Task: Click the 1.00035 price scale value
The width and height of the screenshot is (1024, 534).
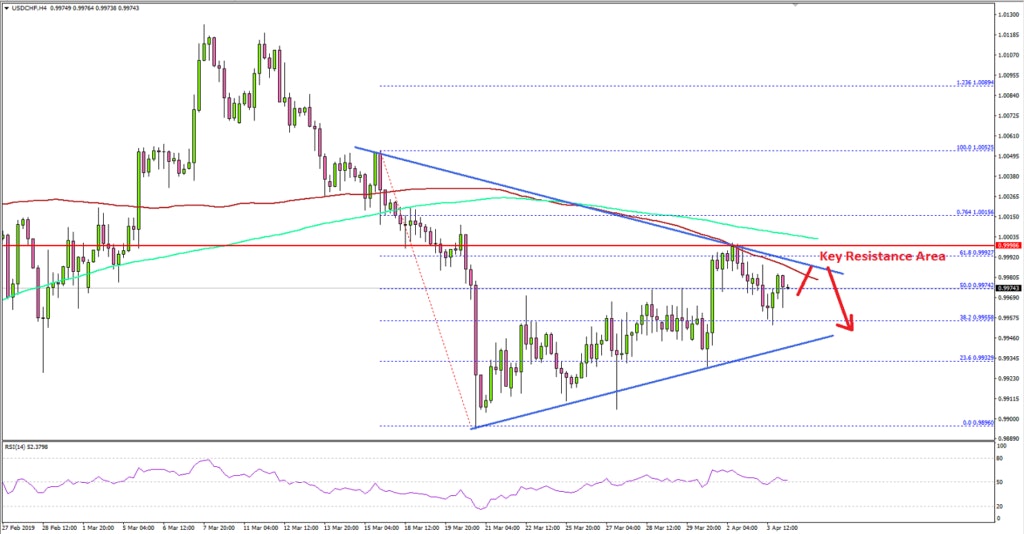Action: [1009, 237]
